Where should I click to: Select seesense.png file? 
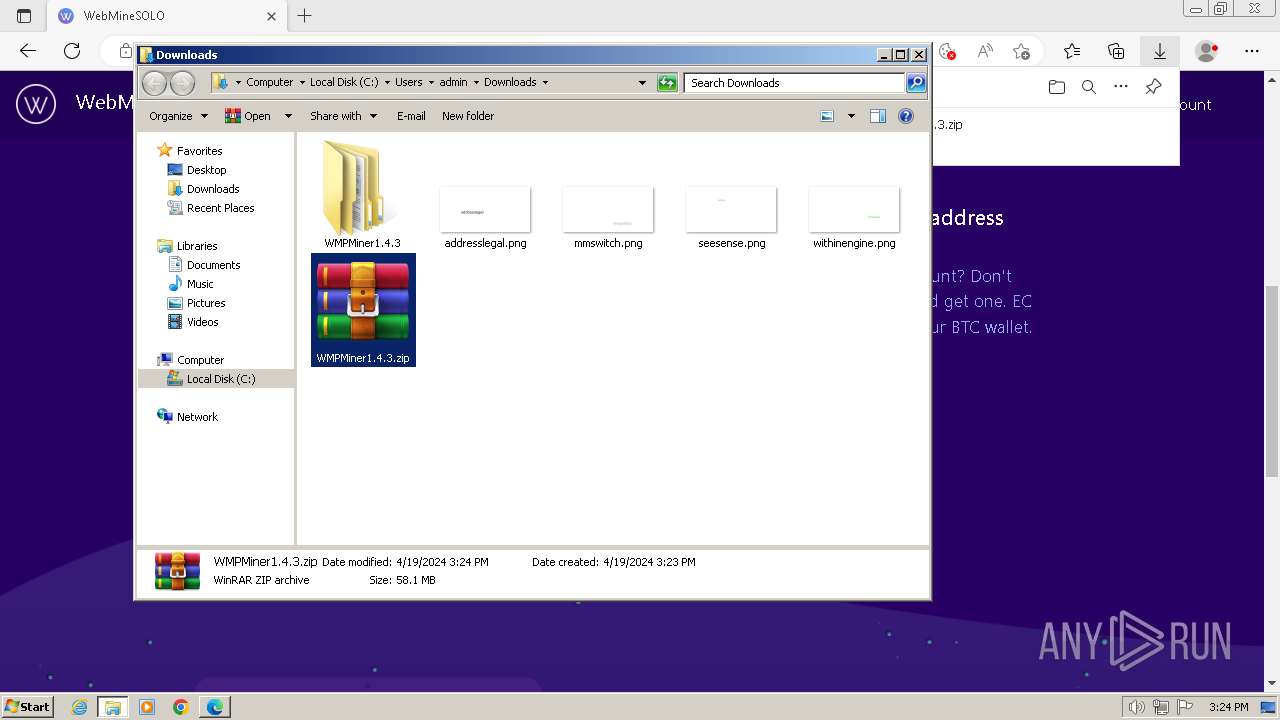[x=731, y=217]
